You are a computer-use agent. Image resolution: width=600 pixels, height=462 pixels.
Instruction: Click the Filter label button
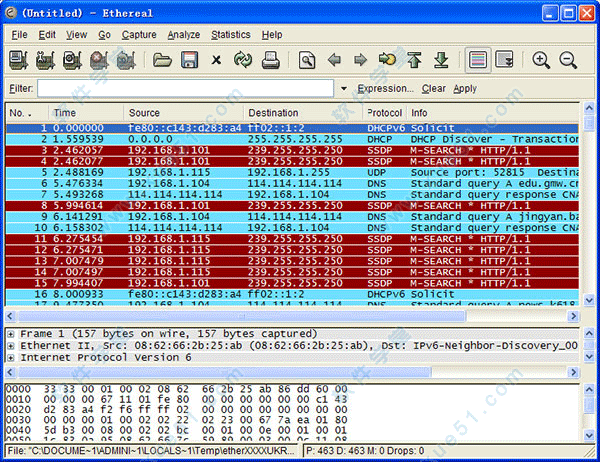[x=21, y=88]
